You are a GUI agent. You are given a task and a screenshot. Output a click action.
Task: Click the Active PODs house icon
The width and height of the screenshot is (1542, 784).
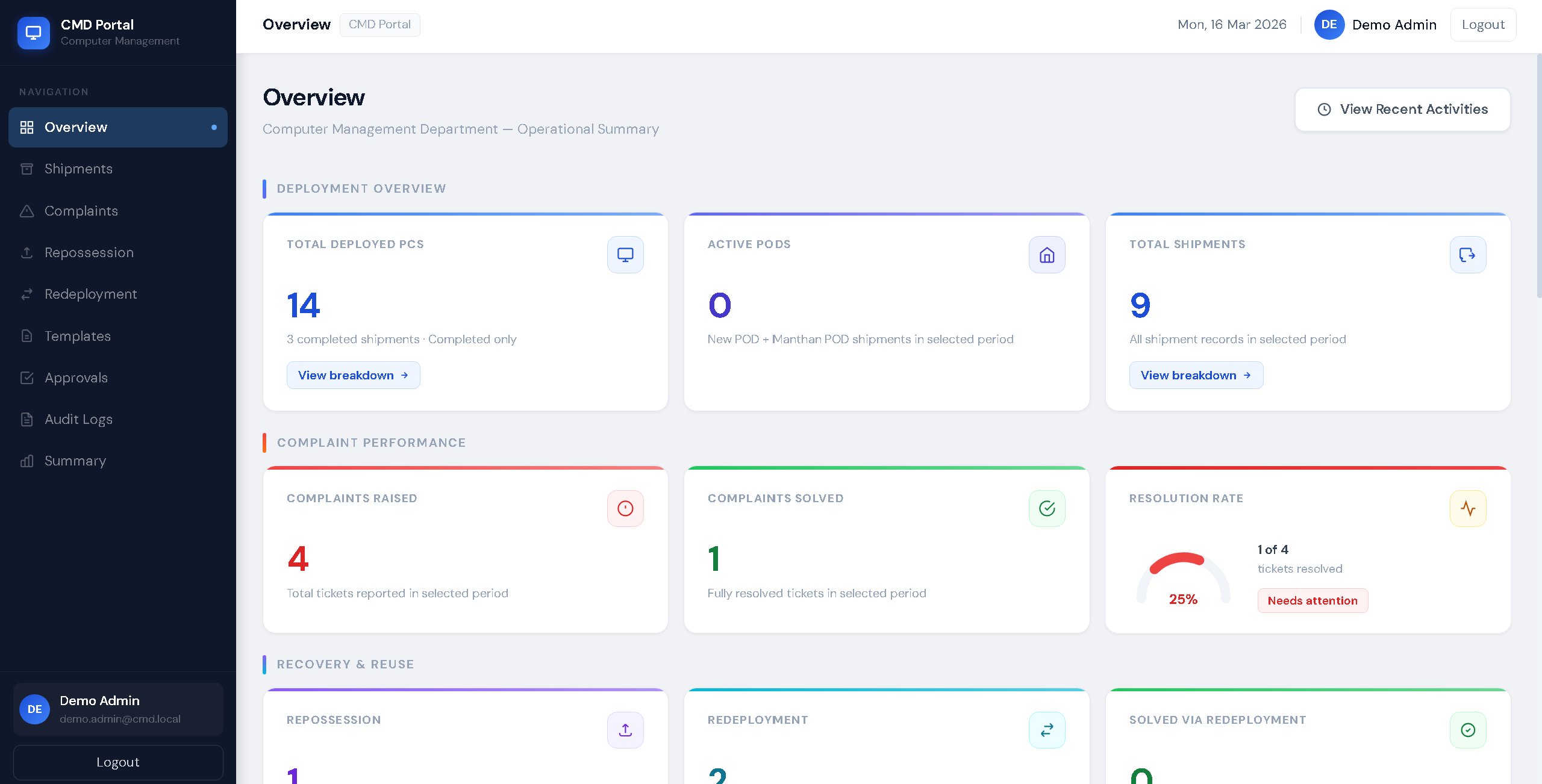[1047, 255]
